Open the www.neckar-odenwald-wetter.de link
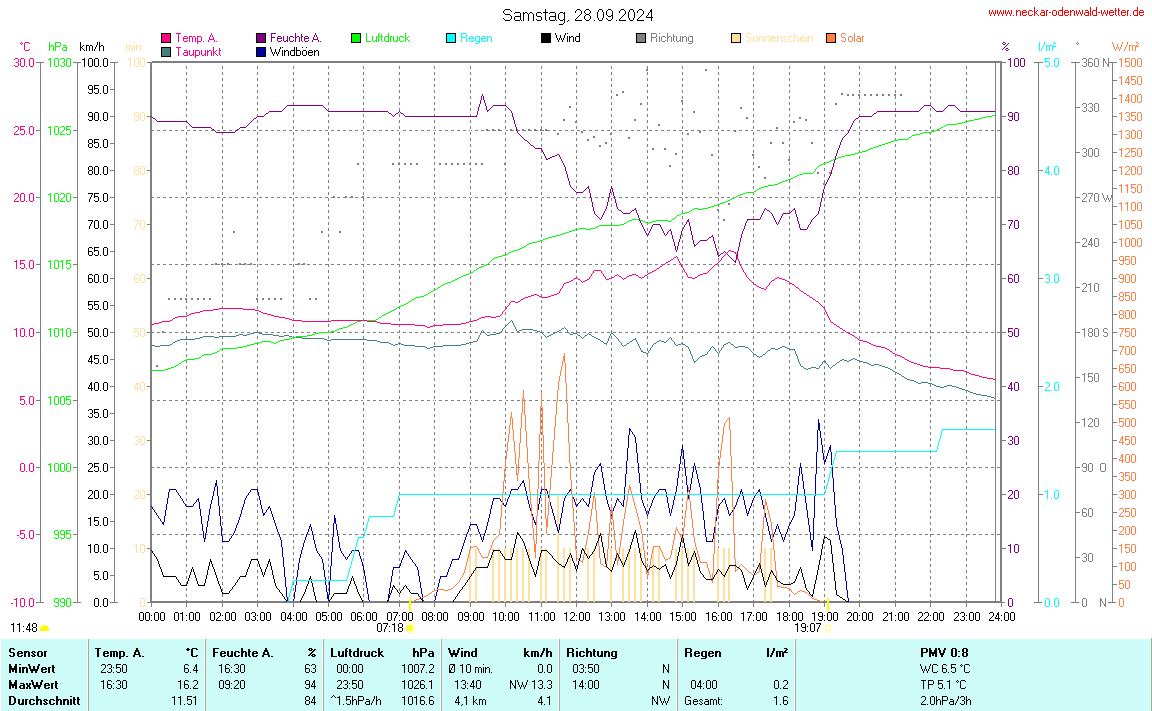 click(x=1065, y=13)
